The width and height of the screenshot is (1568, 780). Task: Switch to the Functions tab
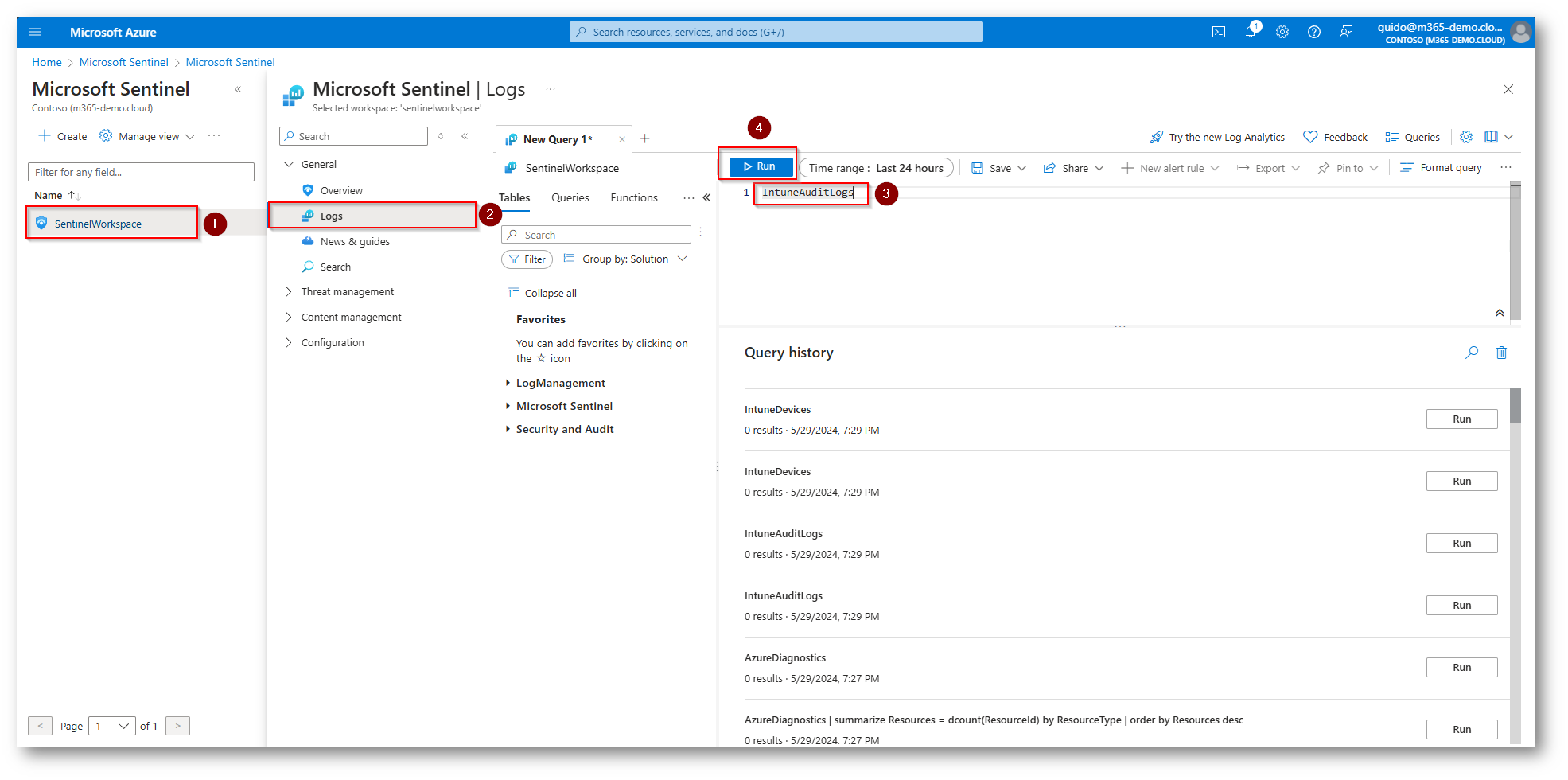click(634, 197)
